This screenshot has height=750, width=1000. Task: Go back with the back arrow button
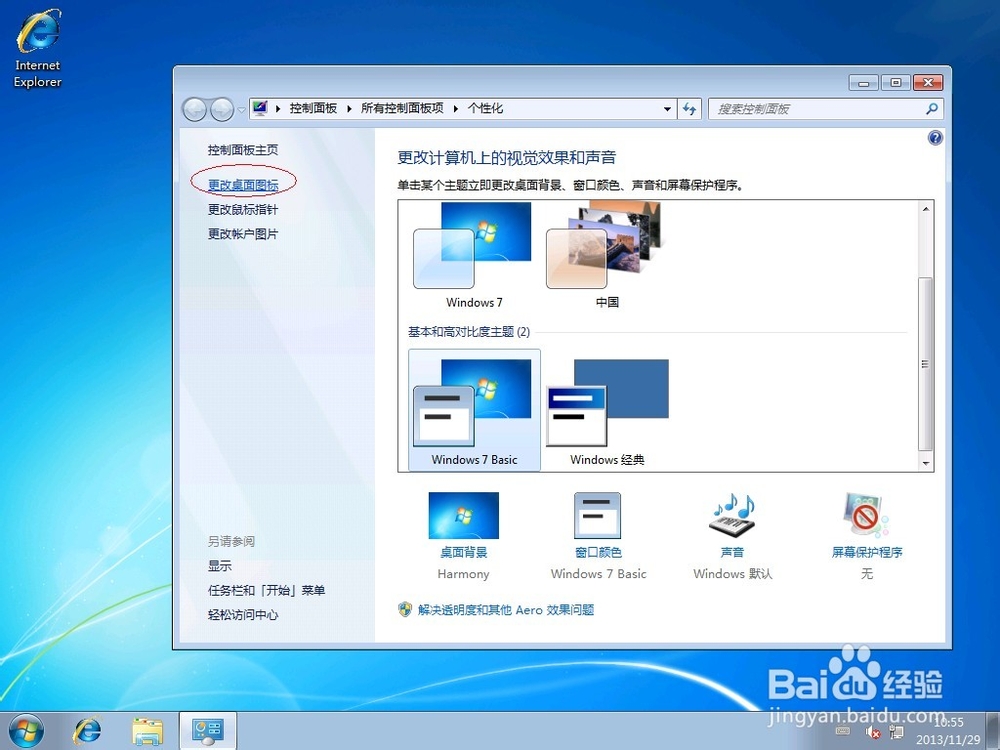click(x=195, y=110)
